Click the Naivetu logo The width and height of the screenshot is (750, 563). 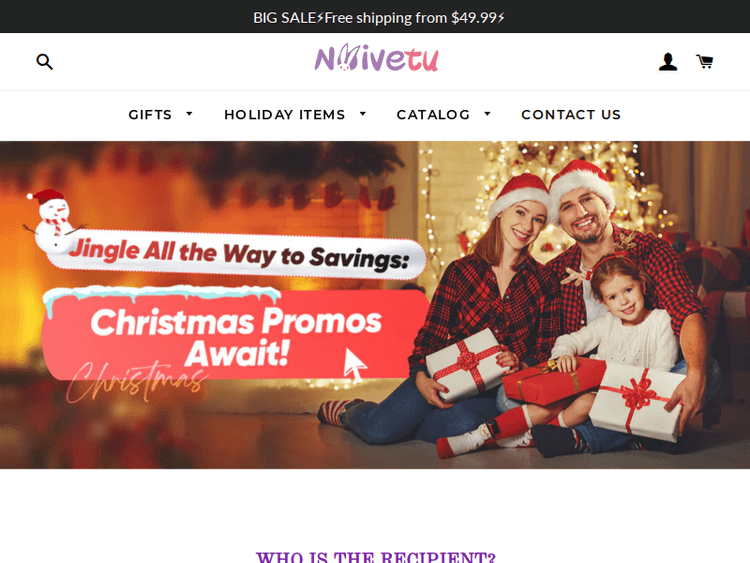(376, 58)
